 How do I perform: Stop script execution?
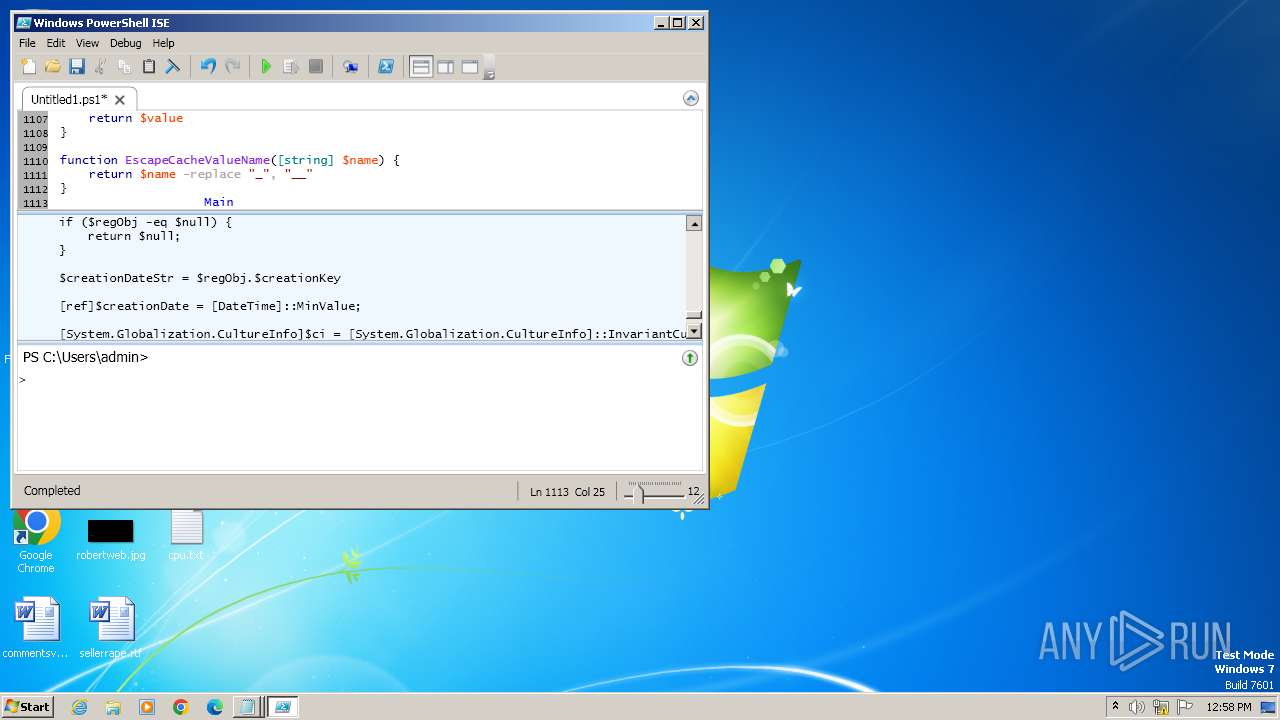point(315,67)
